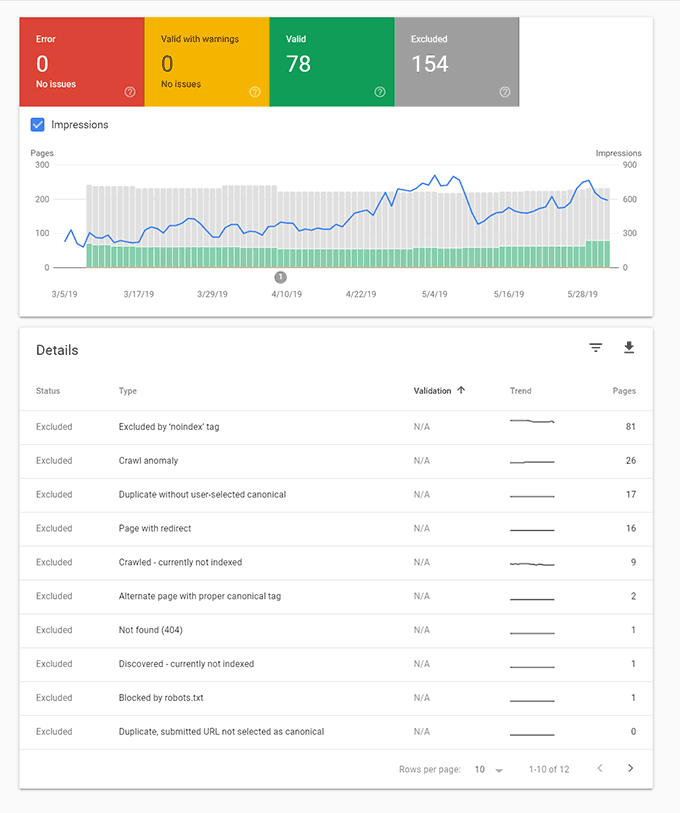This screenshot has height=813, width=680.
Task: Expand the Rows per page dropdown
Action: coord(489,769)
